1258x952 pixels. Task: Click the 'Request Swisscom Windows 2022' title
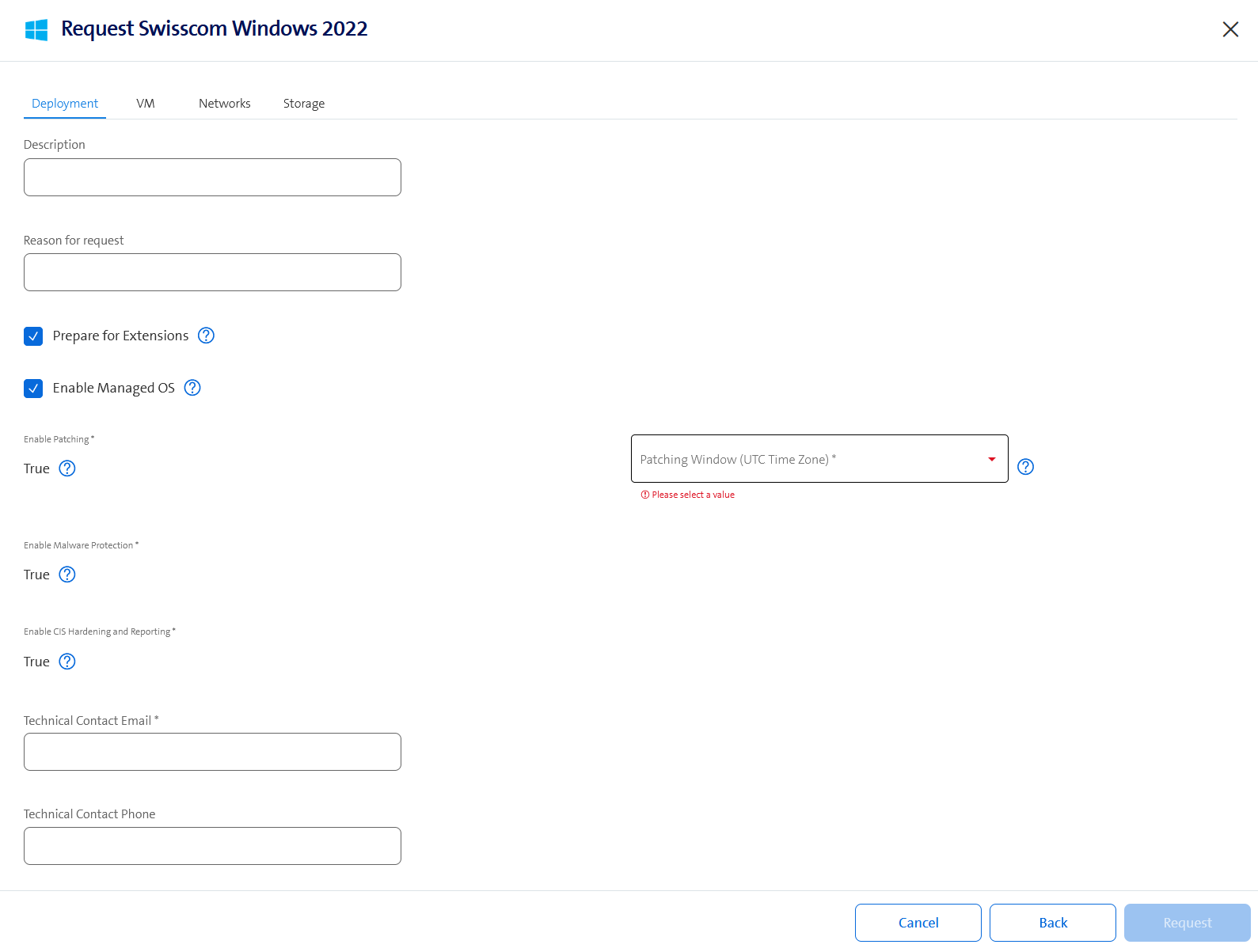pos(215,28)
